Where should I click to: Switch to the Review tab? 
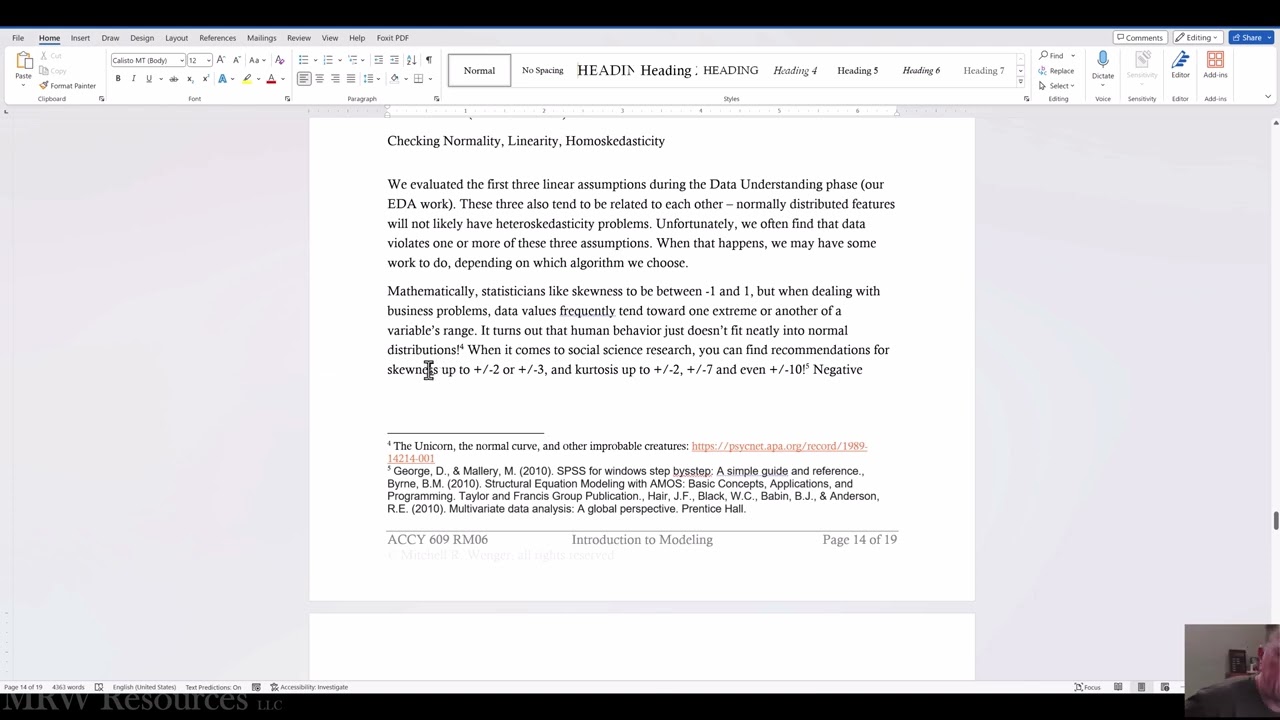tap(298, 38)
